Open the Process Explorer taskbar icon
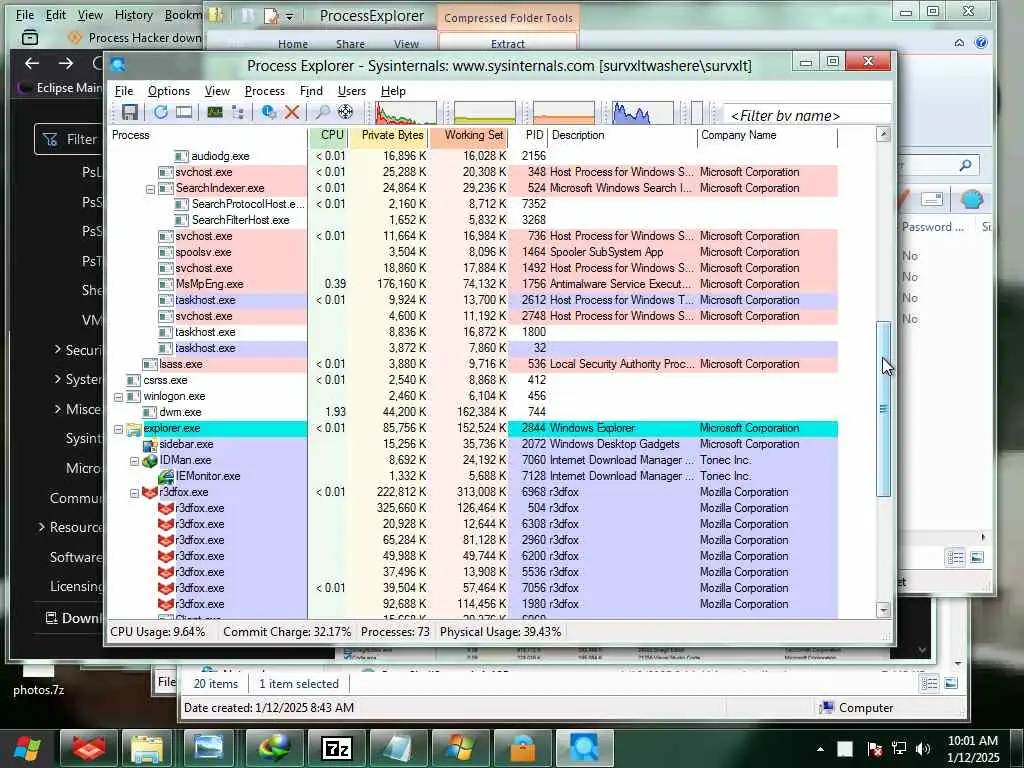Screen dimensions: 1024x768 click(x=584, y=748)
